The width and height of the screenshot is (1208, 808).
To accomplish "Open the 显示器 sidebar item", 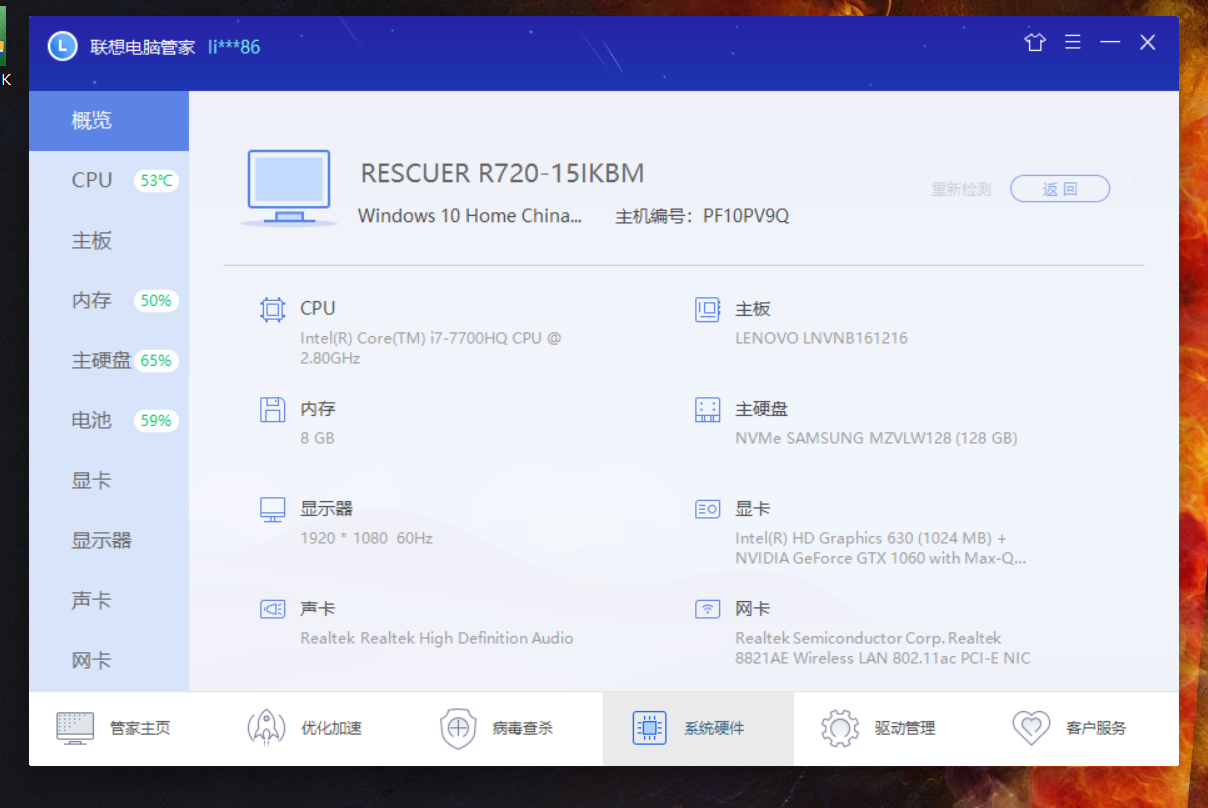I will pos(109,541).
